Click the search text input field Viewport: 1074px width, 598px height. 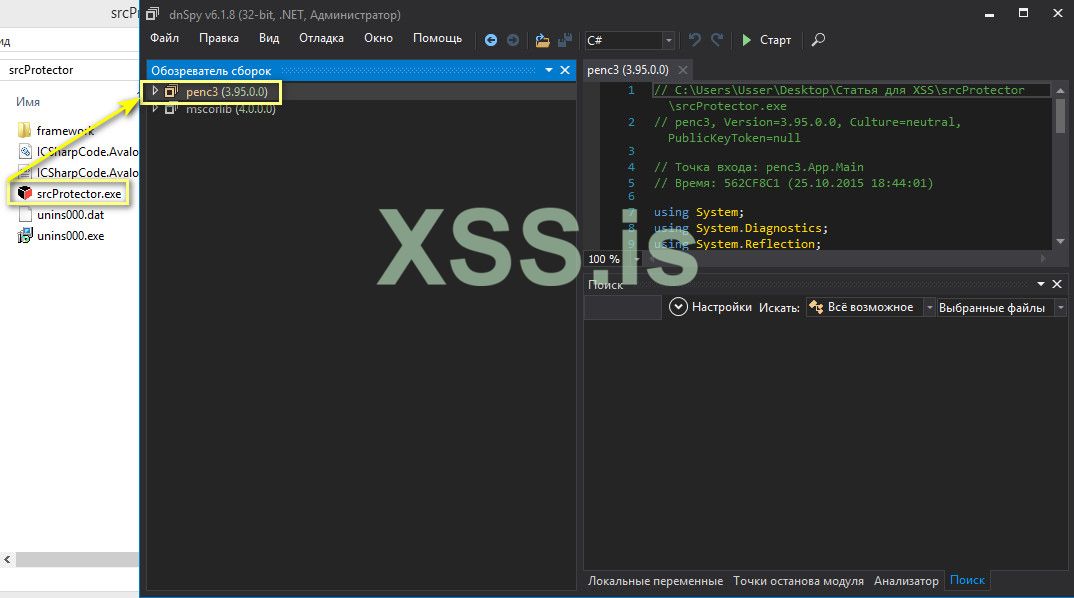click(x=622, y=308)
